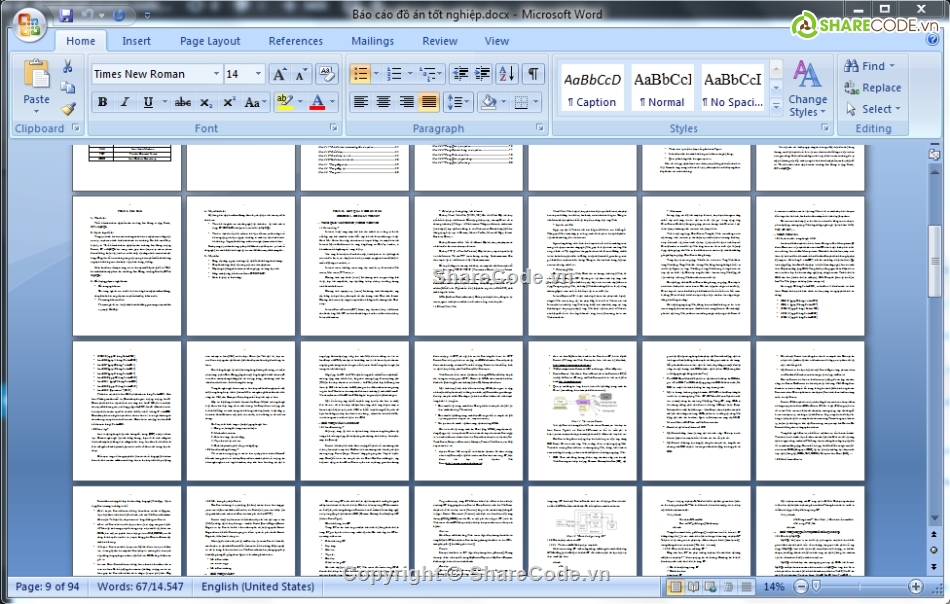This screenshot has width=950, height=604.
Task: Apply subscript formatting
Action: coord(206,102)
